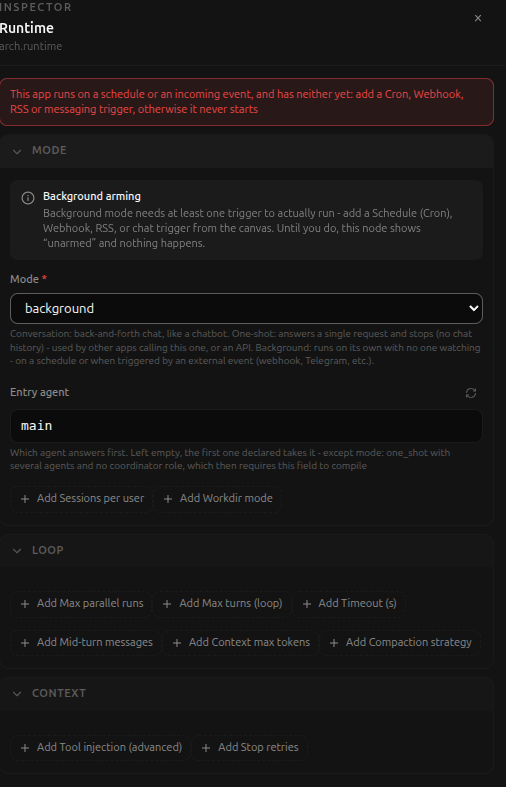
Task: Click the Background arming info icon
Action: point(28,198)
